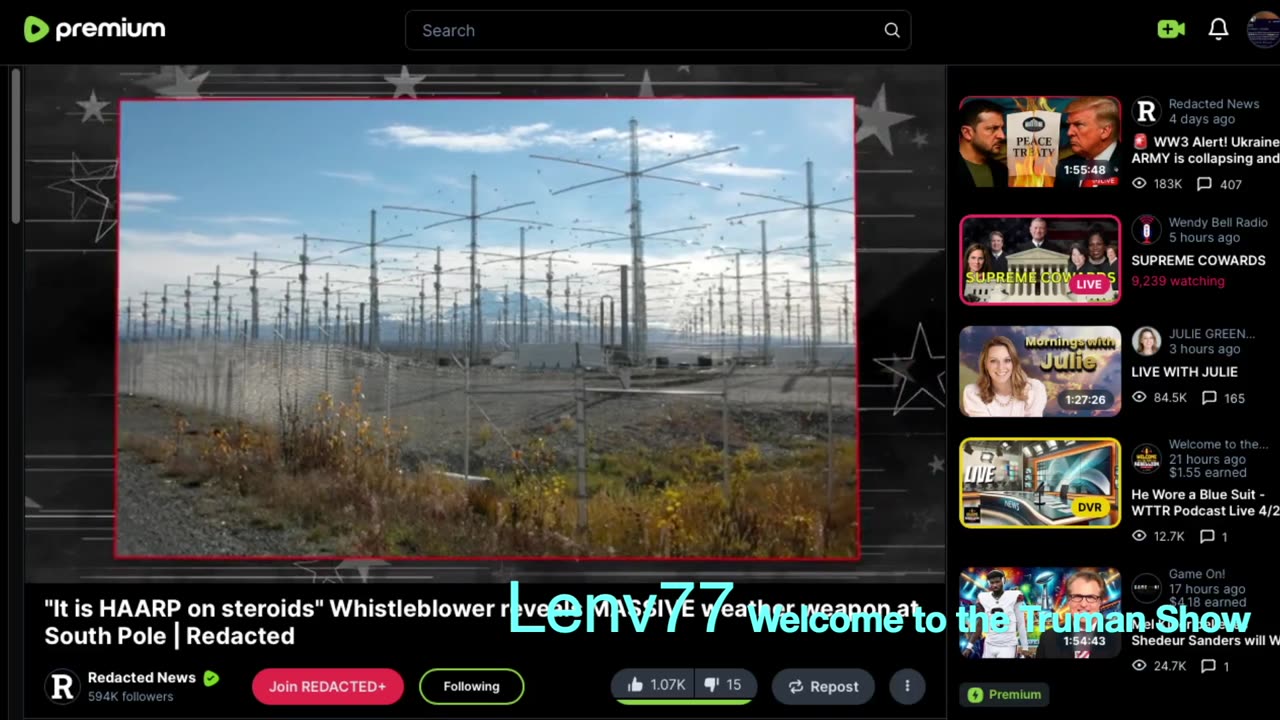Click the video title mentioning HAARP on steroids
The image size is (1280, 720).
tap(481, 622)
